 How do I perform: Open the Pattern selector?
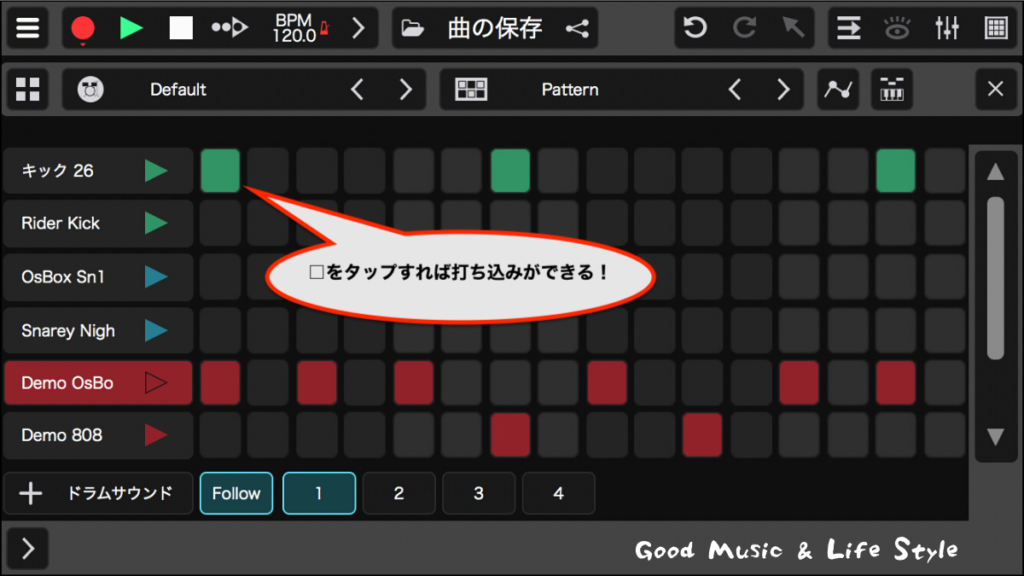569,89
